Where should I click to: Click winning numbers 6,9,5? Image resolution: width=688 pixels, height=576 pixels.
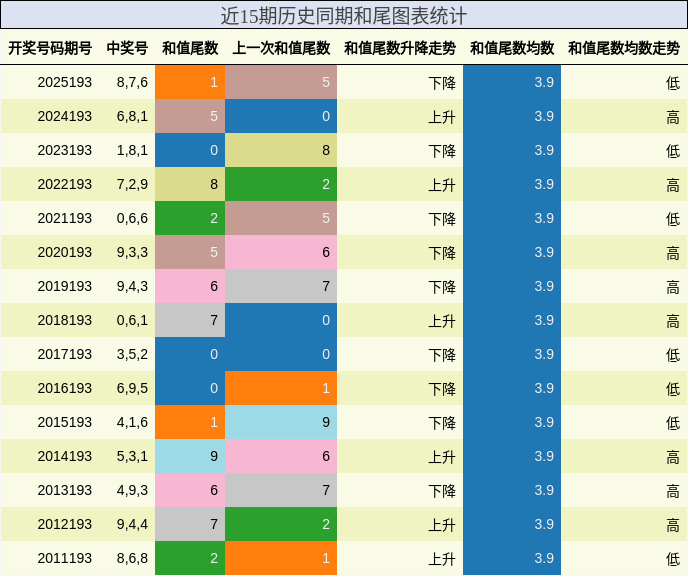(132, 388)
